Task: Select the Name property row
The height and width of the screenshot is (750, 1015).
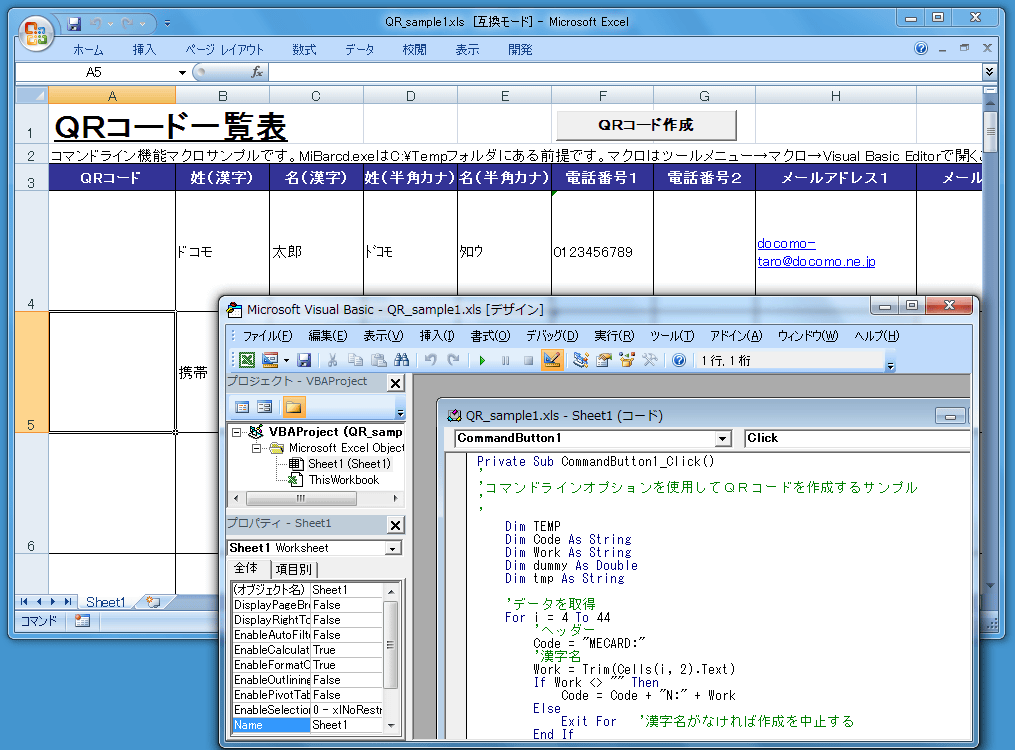Action: [307, 725]
